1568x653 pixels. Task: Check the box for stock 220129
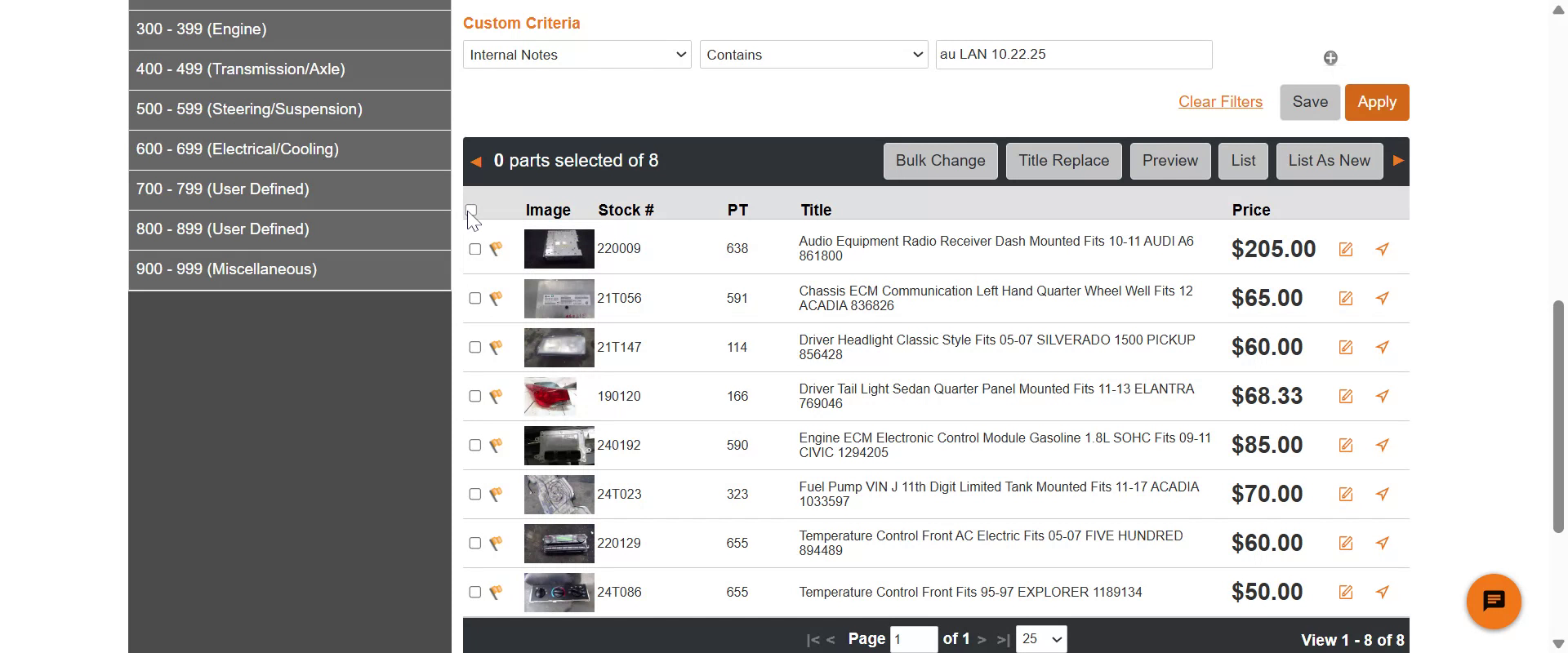tap(475, 543)
